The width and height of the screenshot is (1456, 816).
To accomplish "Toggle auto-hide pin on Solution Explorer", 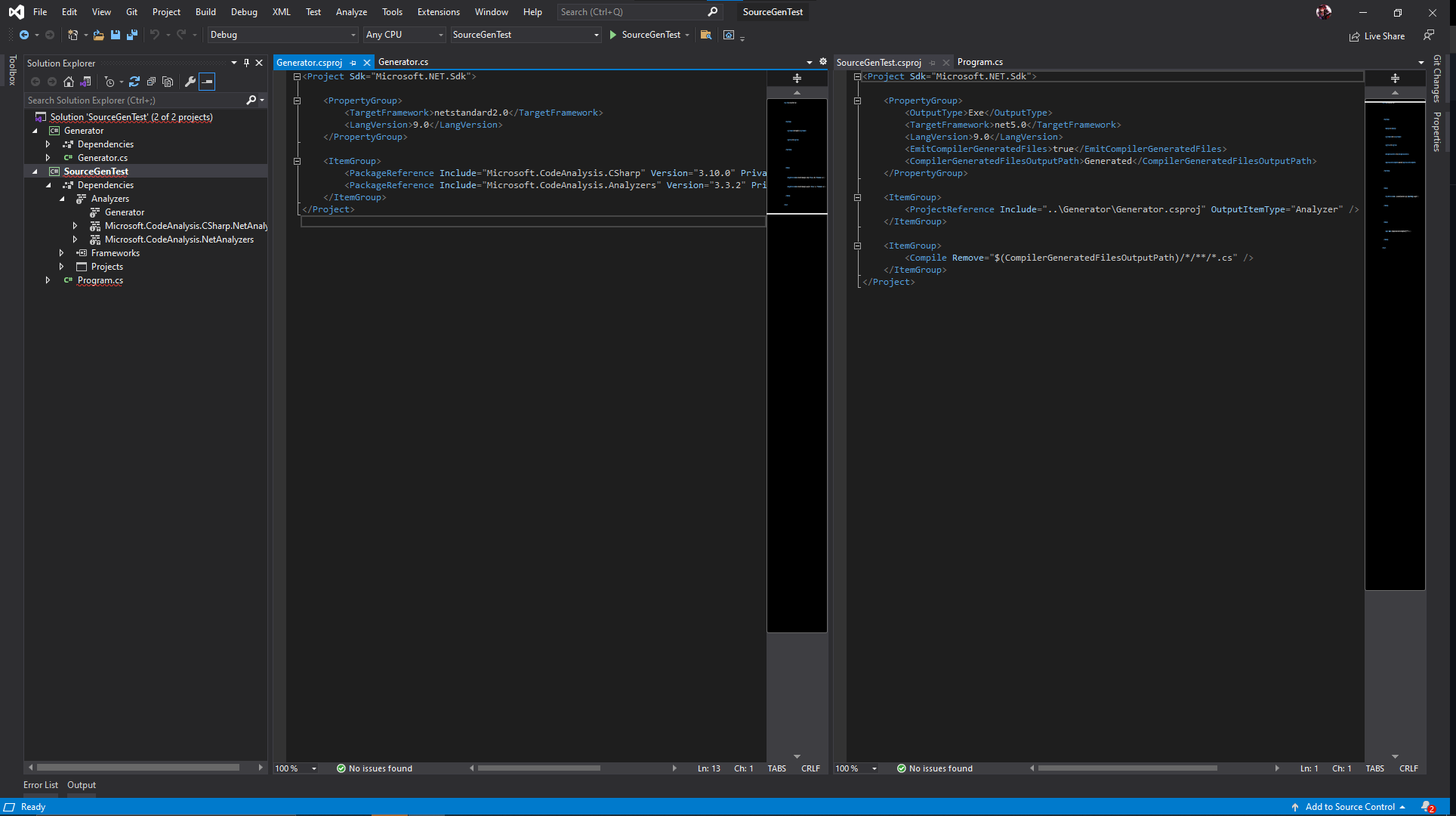I will [x=246, y=63].
